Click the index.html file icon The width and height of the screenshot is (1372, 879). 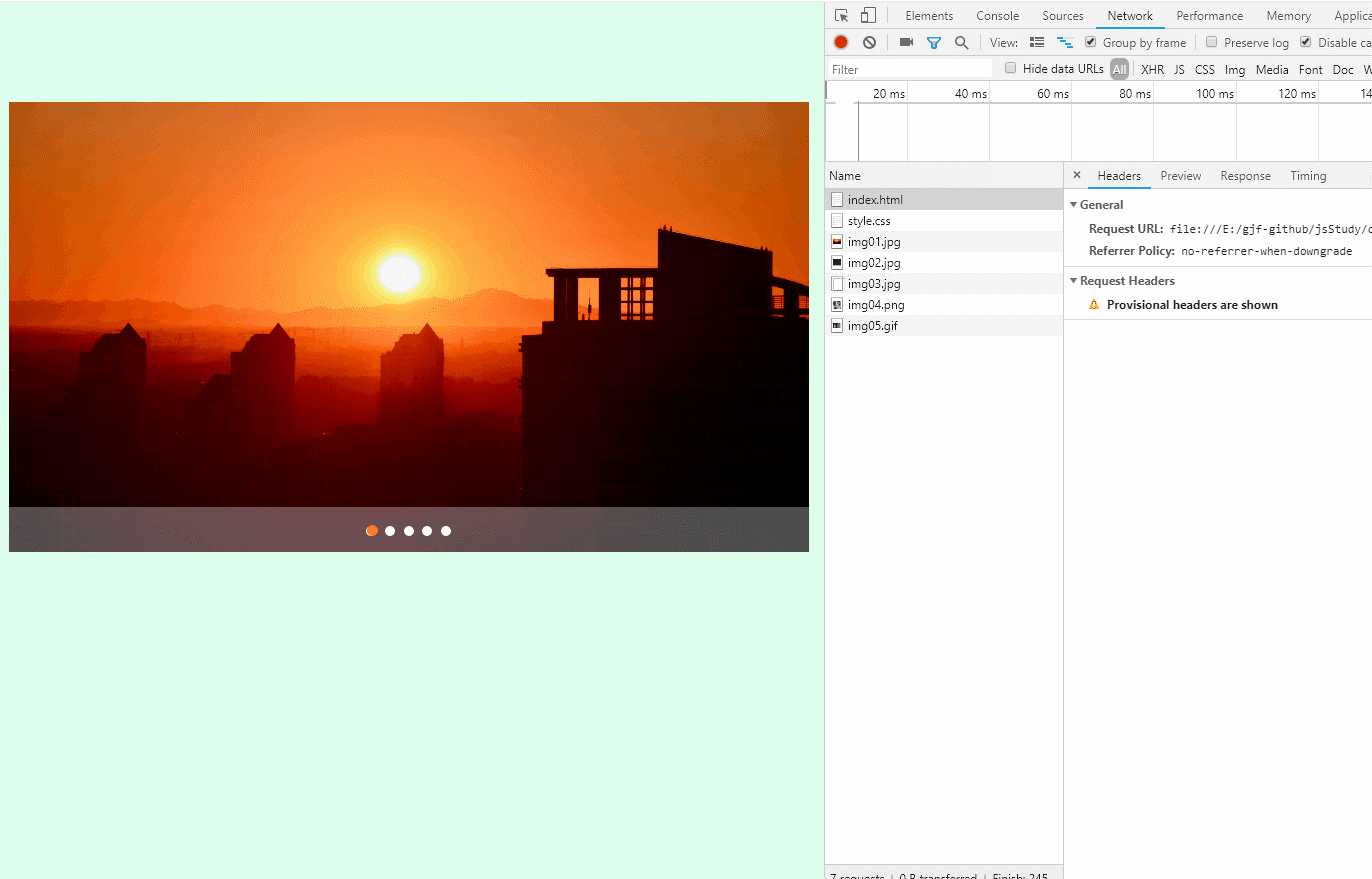click(837, 200)
